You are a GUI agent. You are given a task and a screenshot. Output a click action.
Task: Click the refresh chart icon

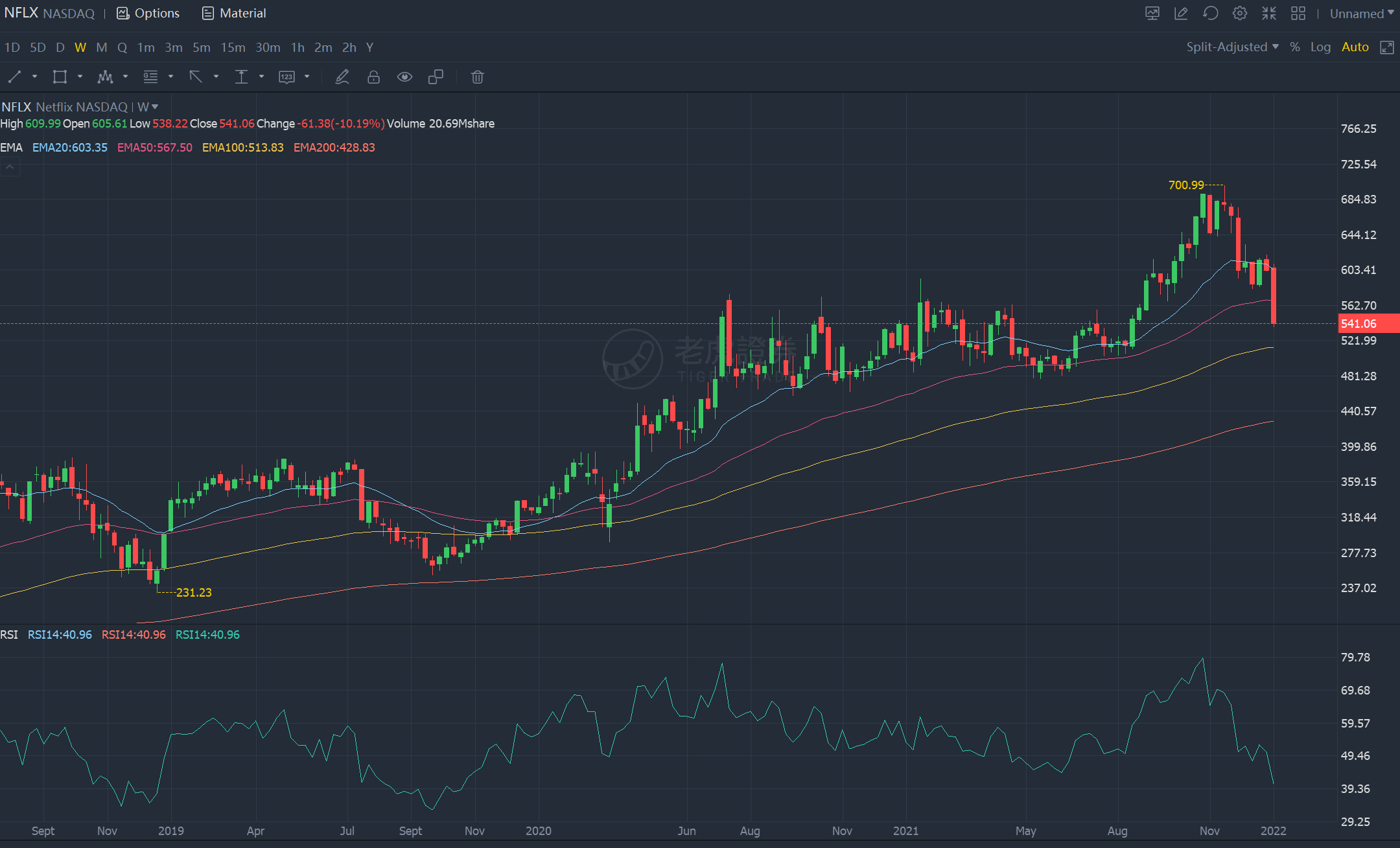coord(1210,14)
